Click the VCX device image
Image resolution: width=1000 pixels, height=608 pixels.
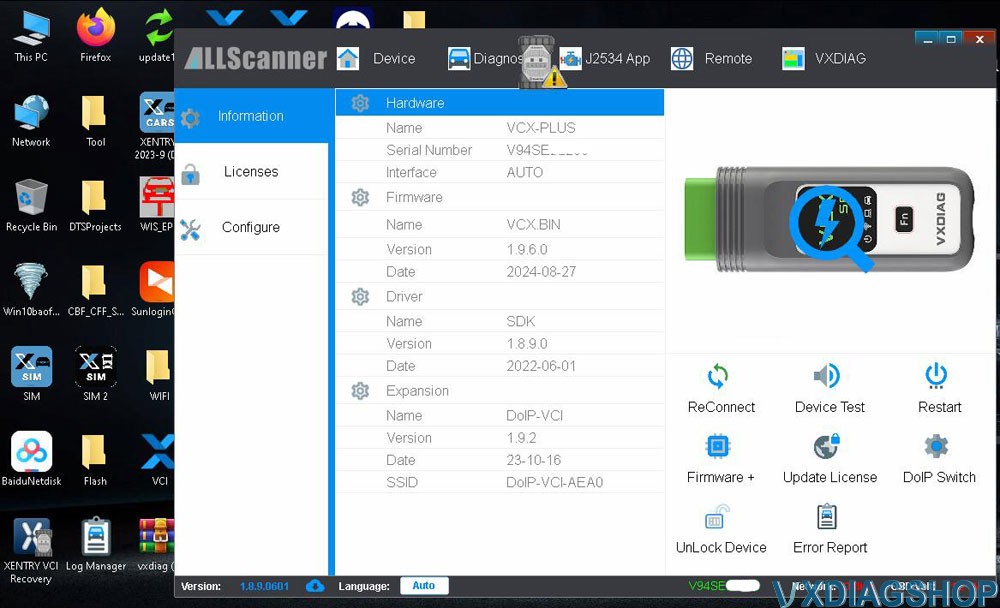(828, 219)
